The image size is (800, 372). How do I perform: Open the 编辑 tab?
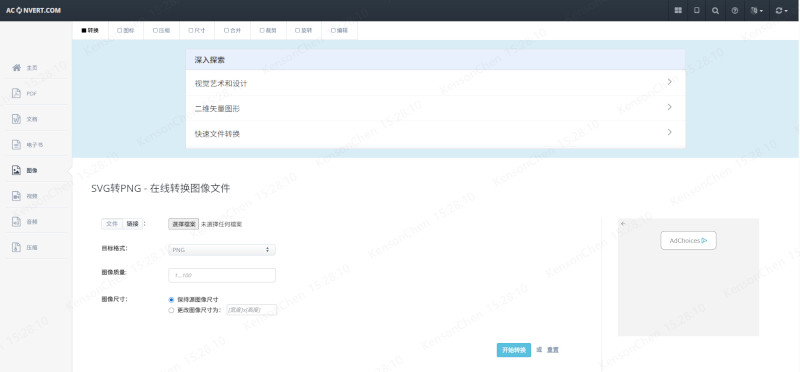[339, 31]
